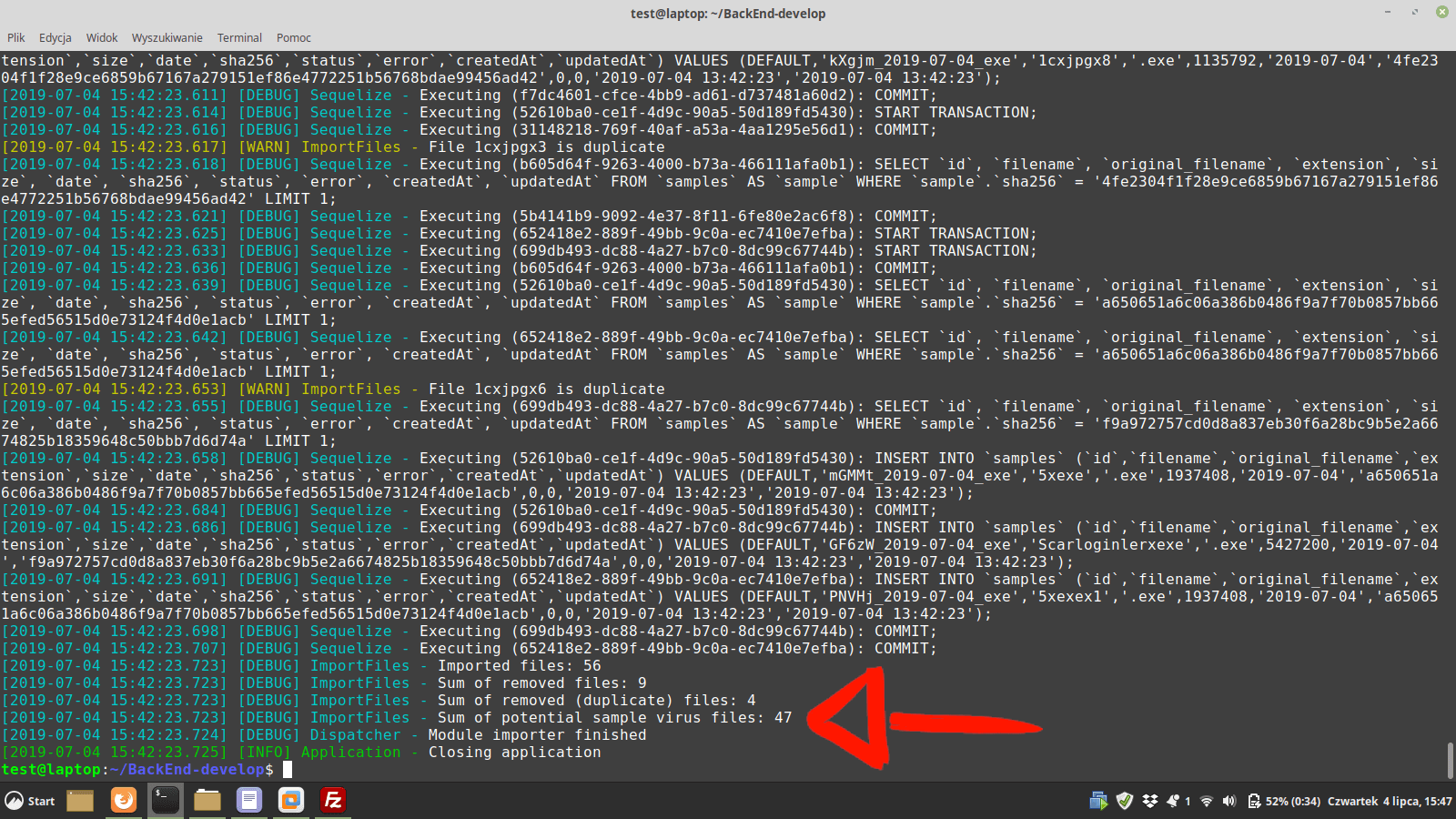Click timestamp [2019-07-04 15:42:23.617] of WARN line
1456x819 pixels.
coord(115,147)
